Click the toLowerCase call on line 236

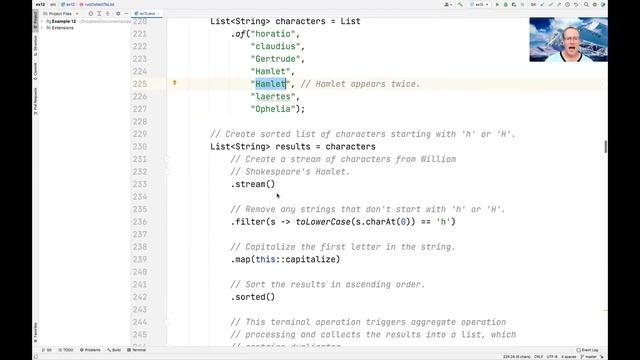click(x=323, y=222)
